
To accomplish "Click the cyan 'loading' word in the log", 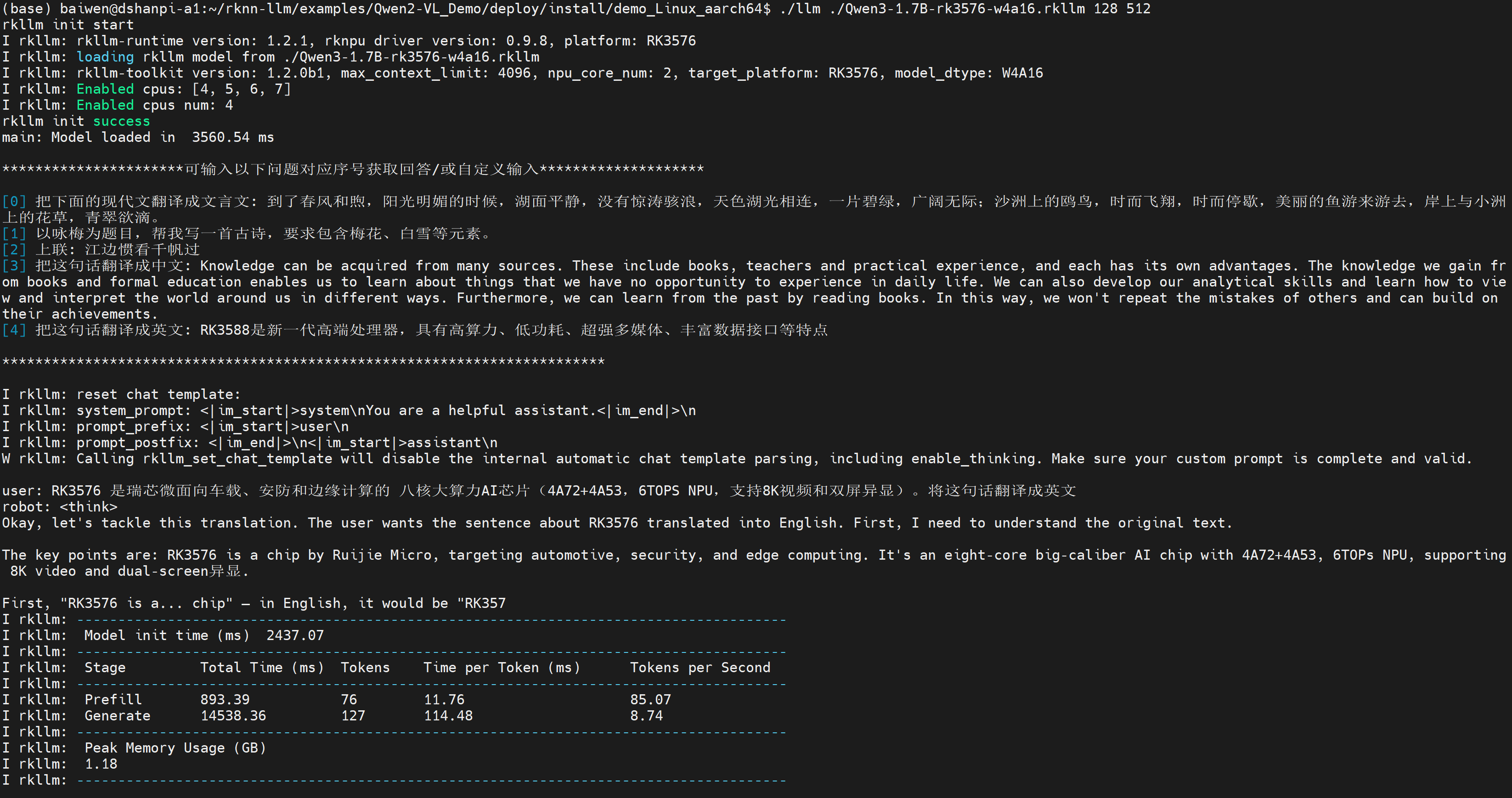I will (105, 57).
